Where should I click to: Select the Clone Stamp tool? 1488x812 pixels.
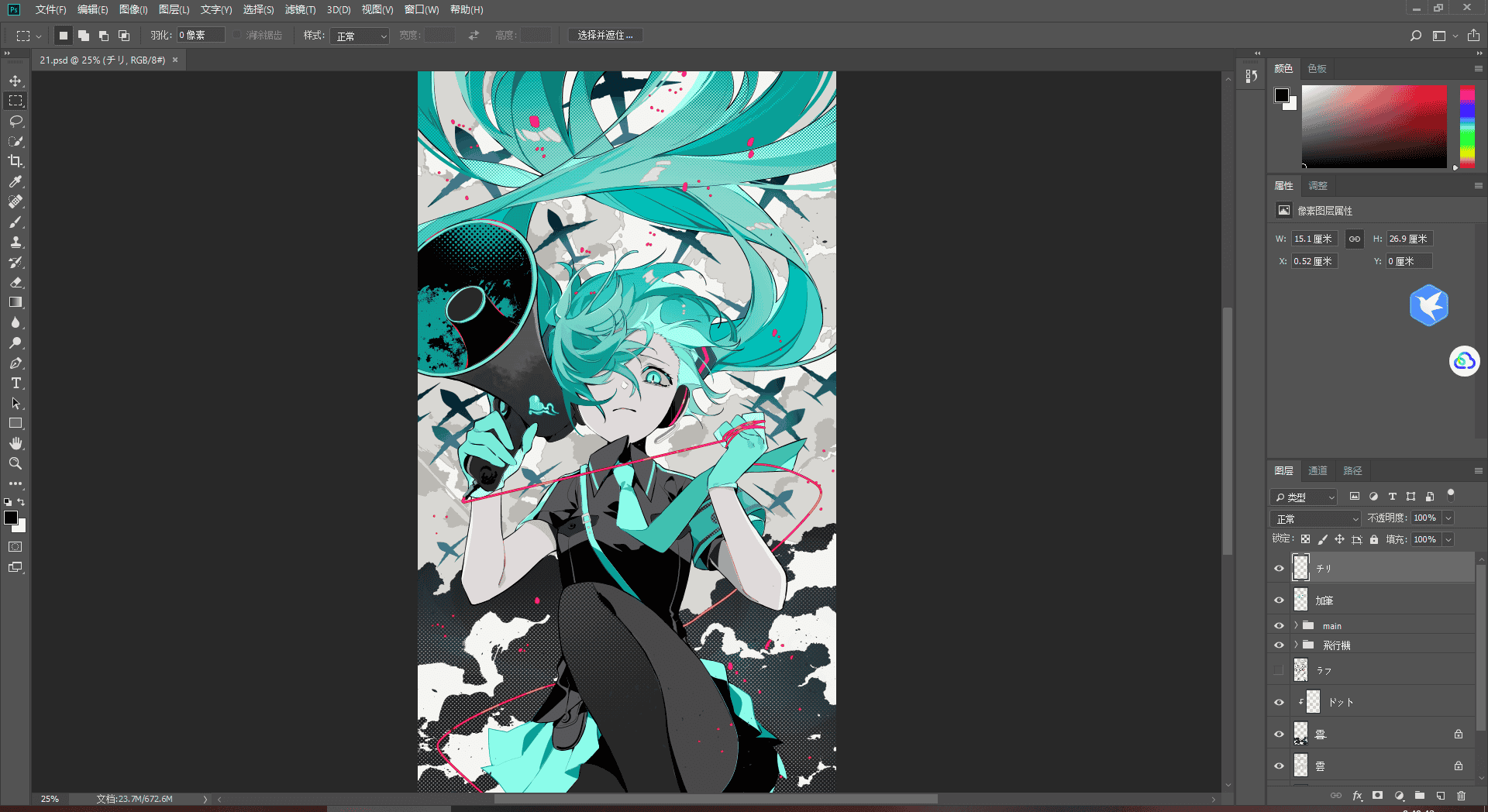pos(15,242)
